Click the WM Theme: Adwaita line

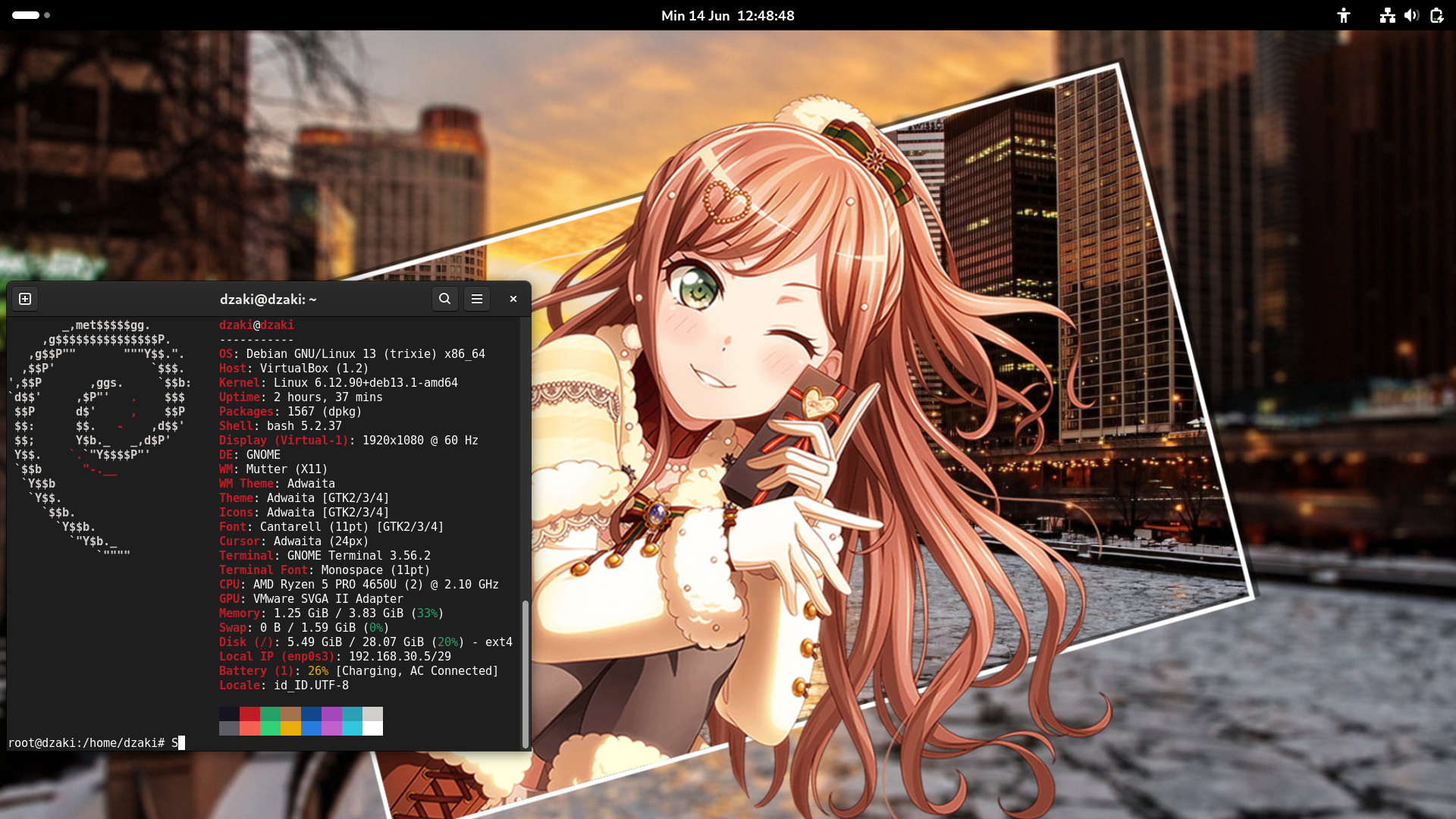pos(277,484)
